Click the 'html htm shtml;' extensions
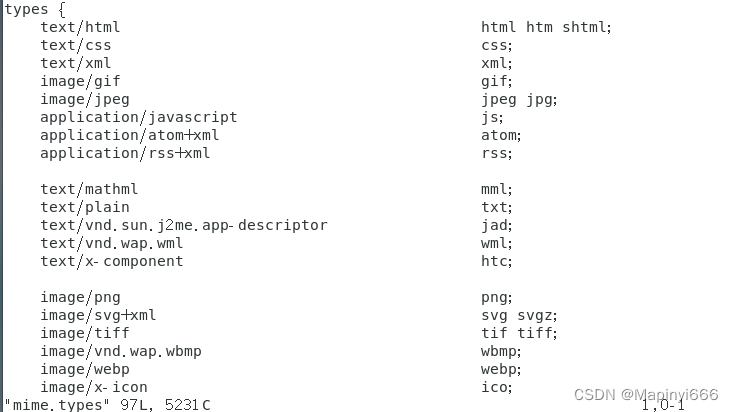733x412 pixels. pyautogui.click(x=546, y=27)
